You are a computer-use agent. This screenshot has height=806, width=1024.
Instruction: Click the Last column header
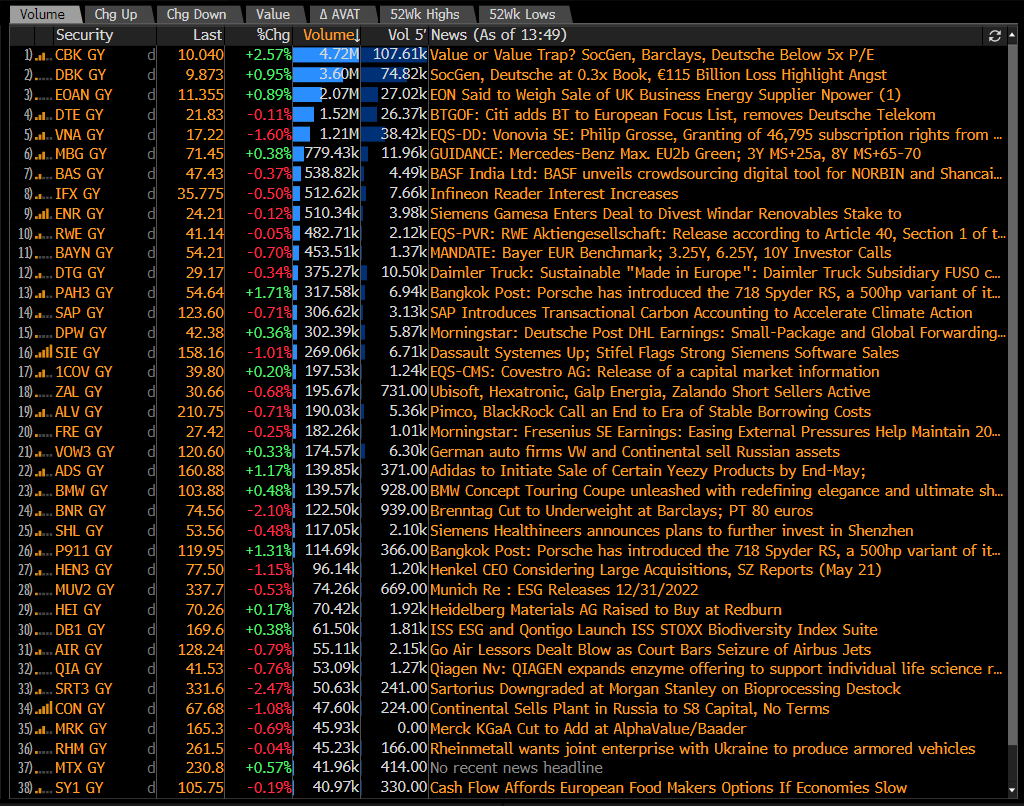[x=208, y=35]
